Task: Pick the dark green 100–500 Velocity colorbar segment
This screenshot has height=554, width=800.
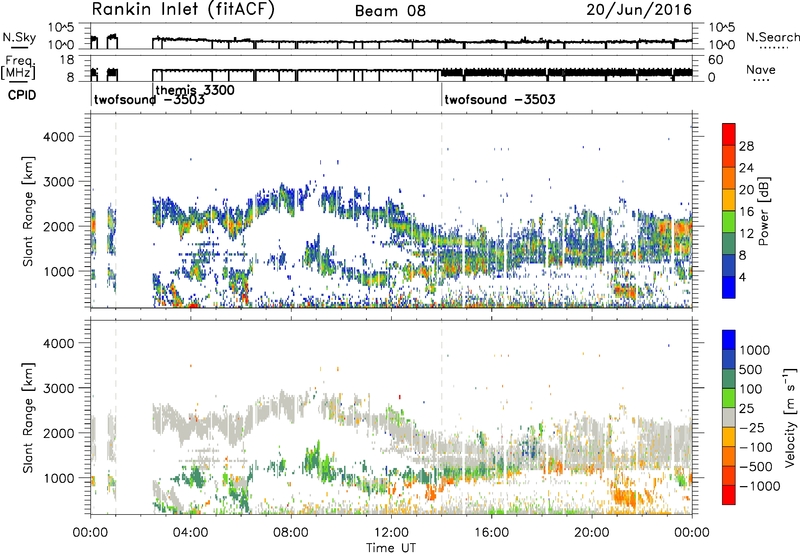Action: [x=729, y=379]
